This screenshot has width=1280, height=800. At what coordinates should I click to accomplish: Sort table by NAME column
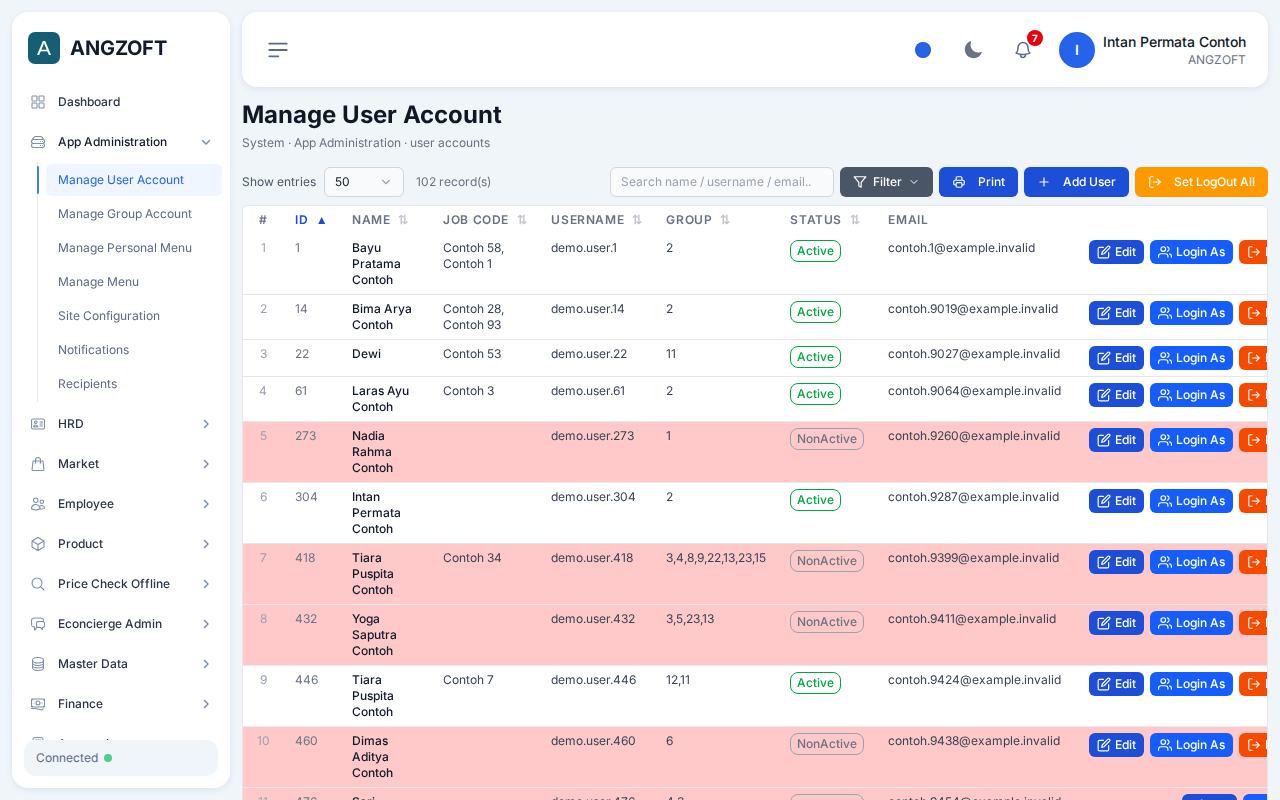[x=380, y=220]
